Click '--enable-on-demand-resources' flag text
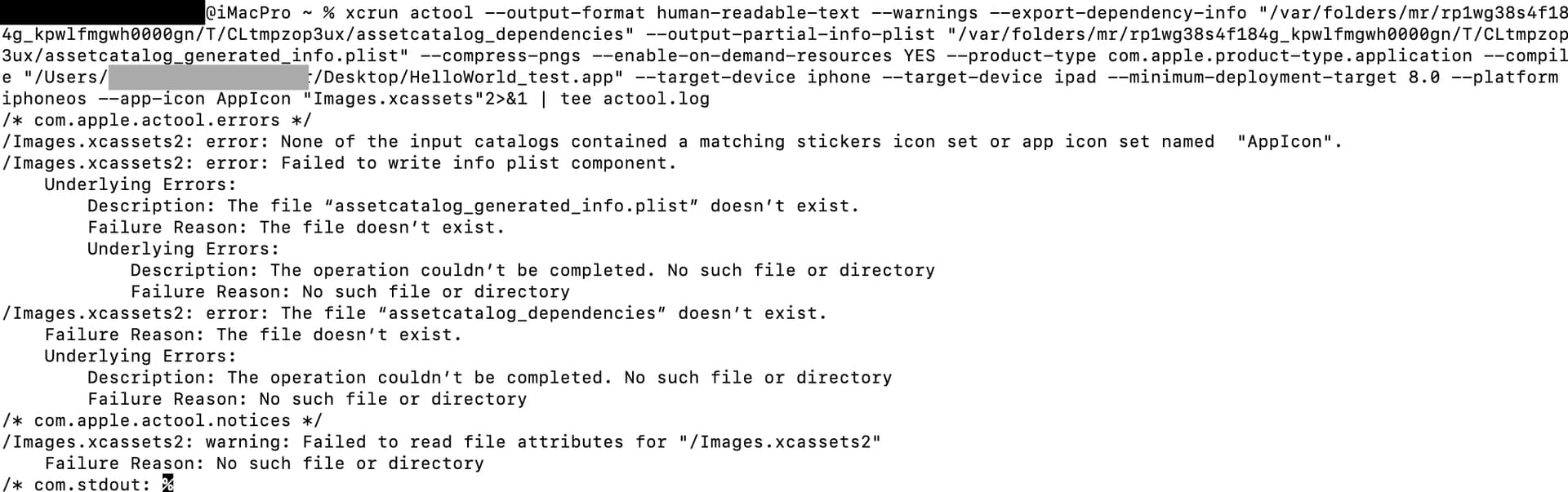 742,56
